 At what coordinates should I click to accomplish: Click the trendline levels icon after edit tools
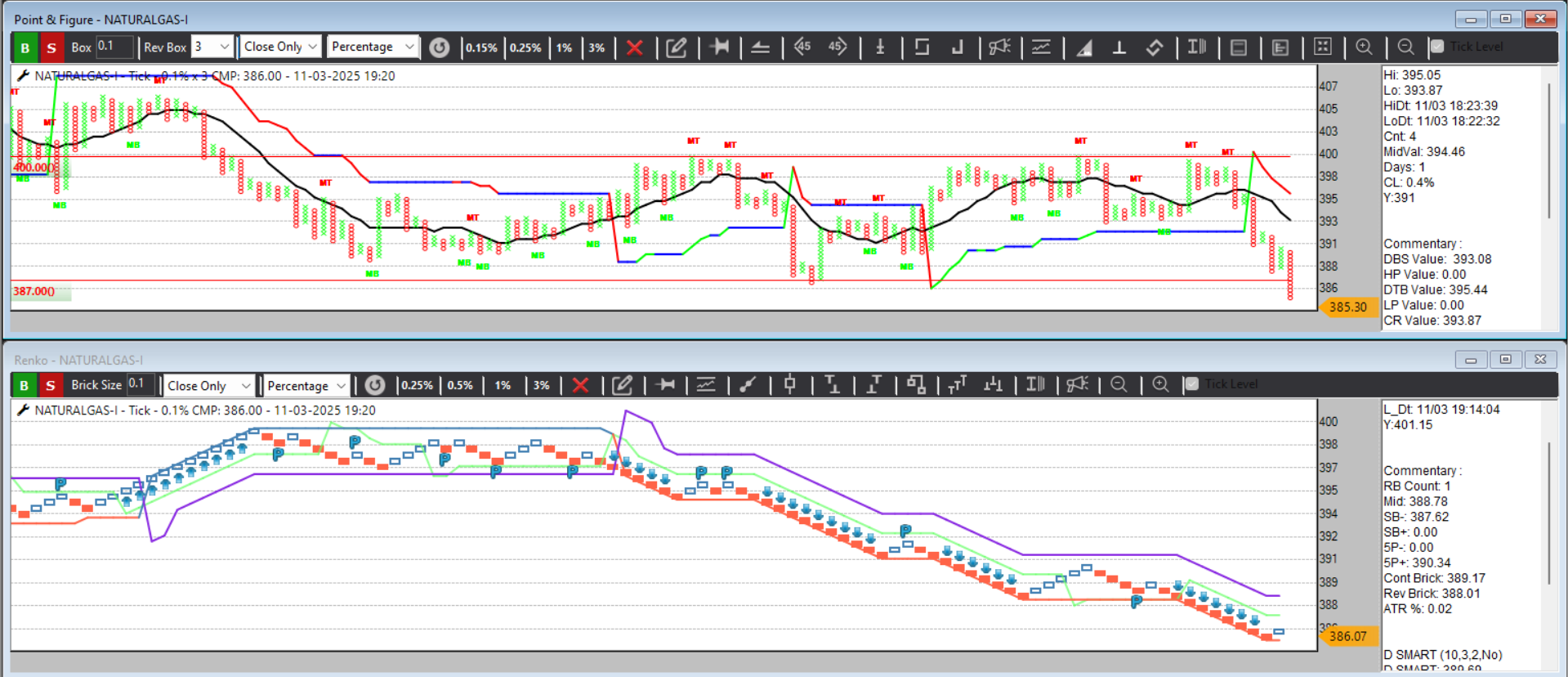(x=761, y=47)
